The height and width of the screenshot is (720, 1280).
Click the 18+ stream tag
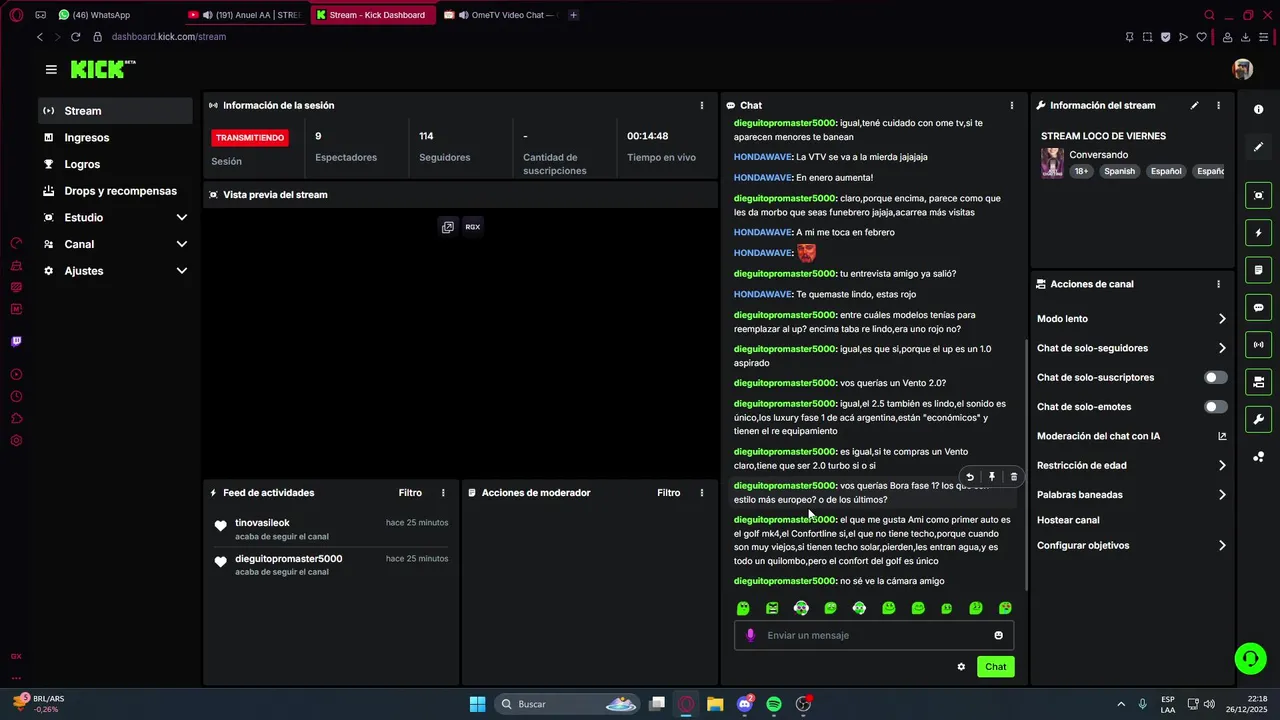point(1081,171)
